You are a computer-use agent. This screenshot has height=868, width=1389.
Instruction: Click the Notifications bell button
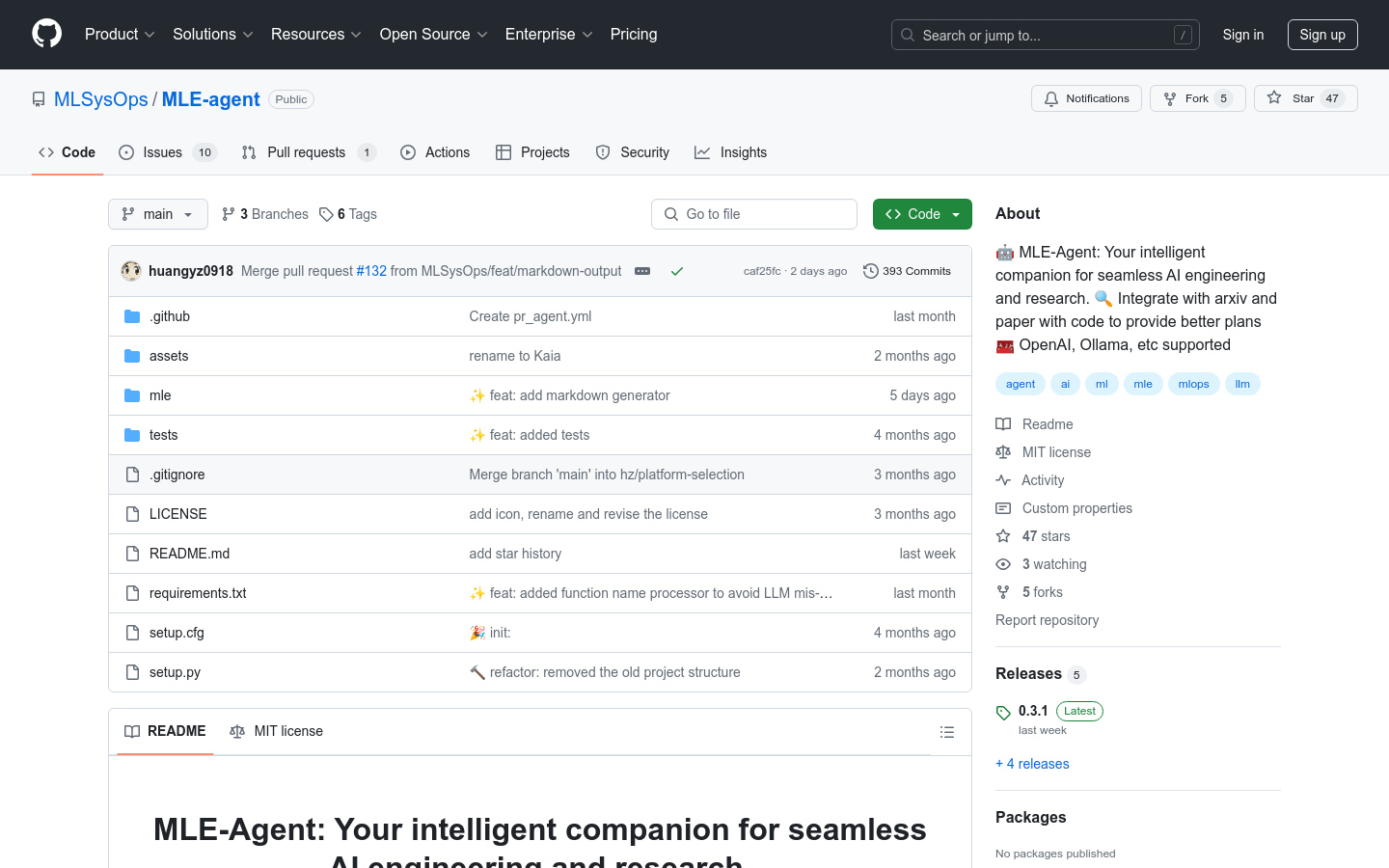[1087, 98]
